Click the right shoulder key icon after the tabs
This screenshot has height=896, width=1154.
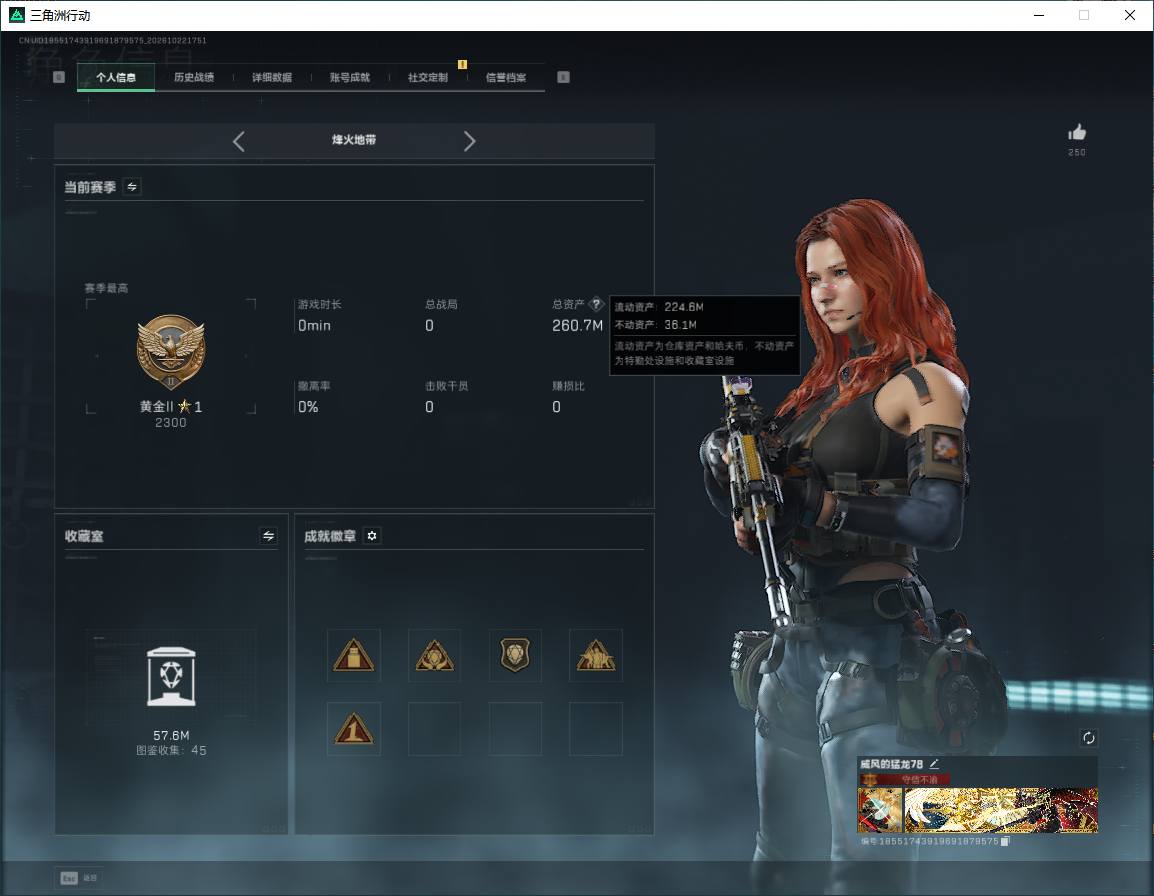tap(563, 77)
